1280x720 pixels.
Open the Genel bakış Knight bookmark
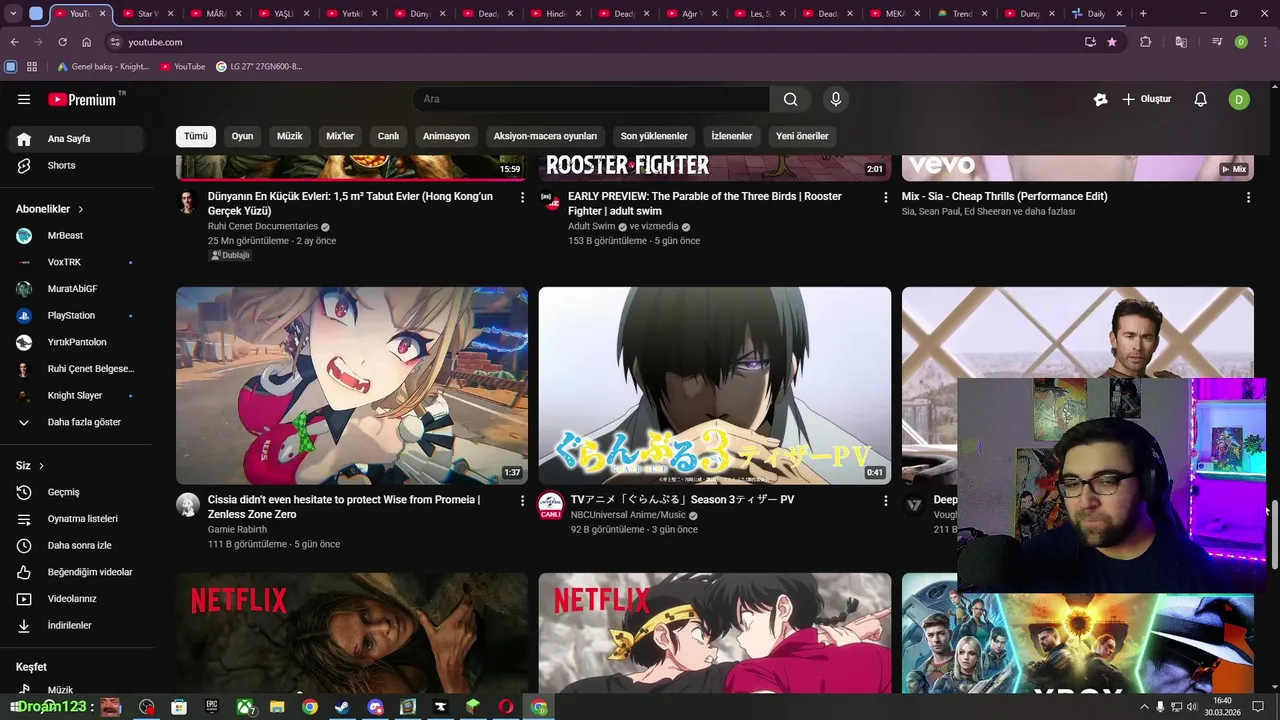[x=103, y=67]
